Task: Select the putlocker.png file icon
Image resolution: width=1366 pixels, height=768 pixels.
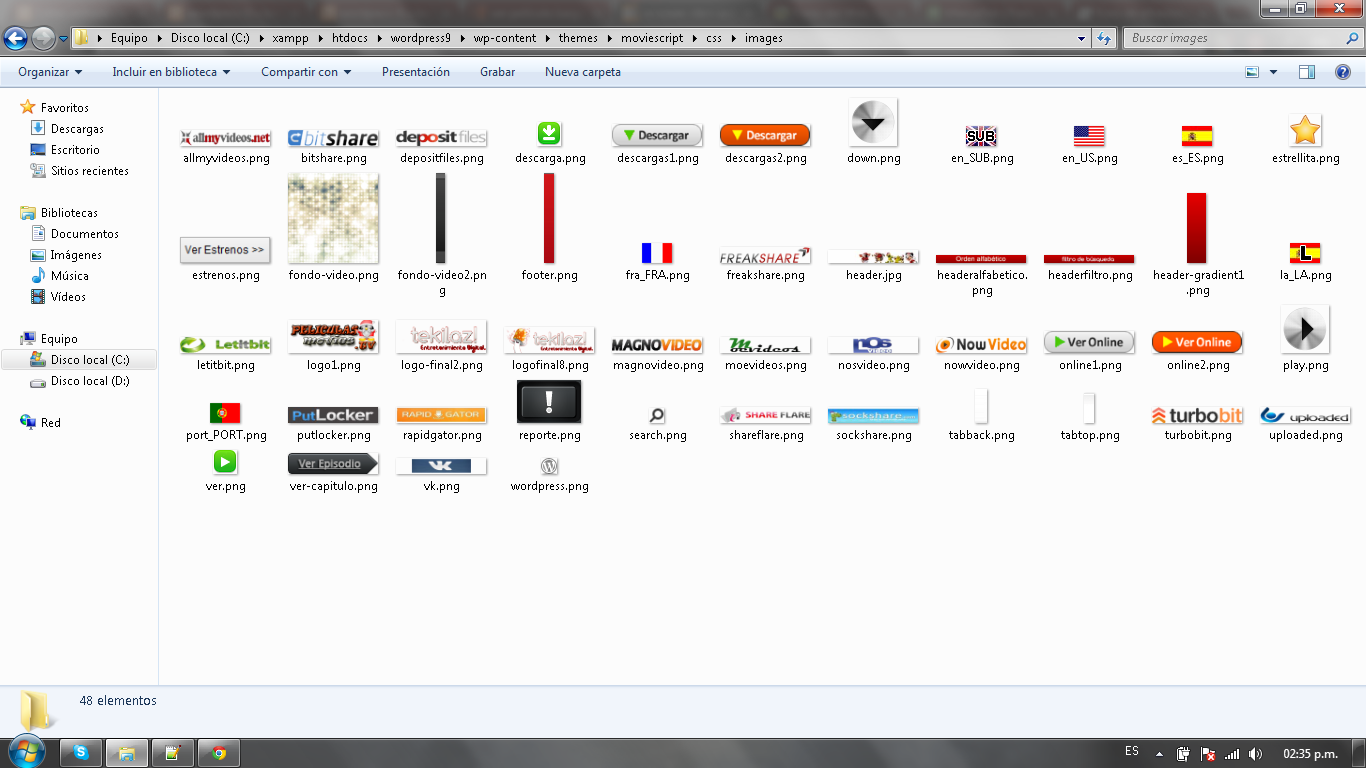Action: 333,415
